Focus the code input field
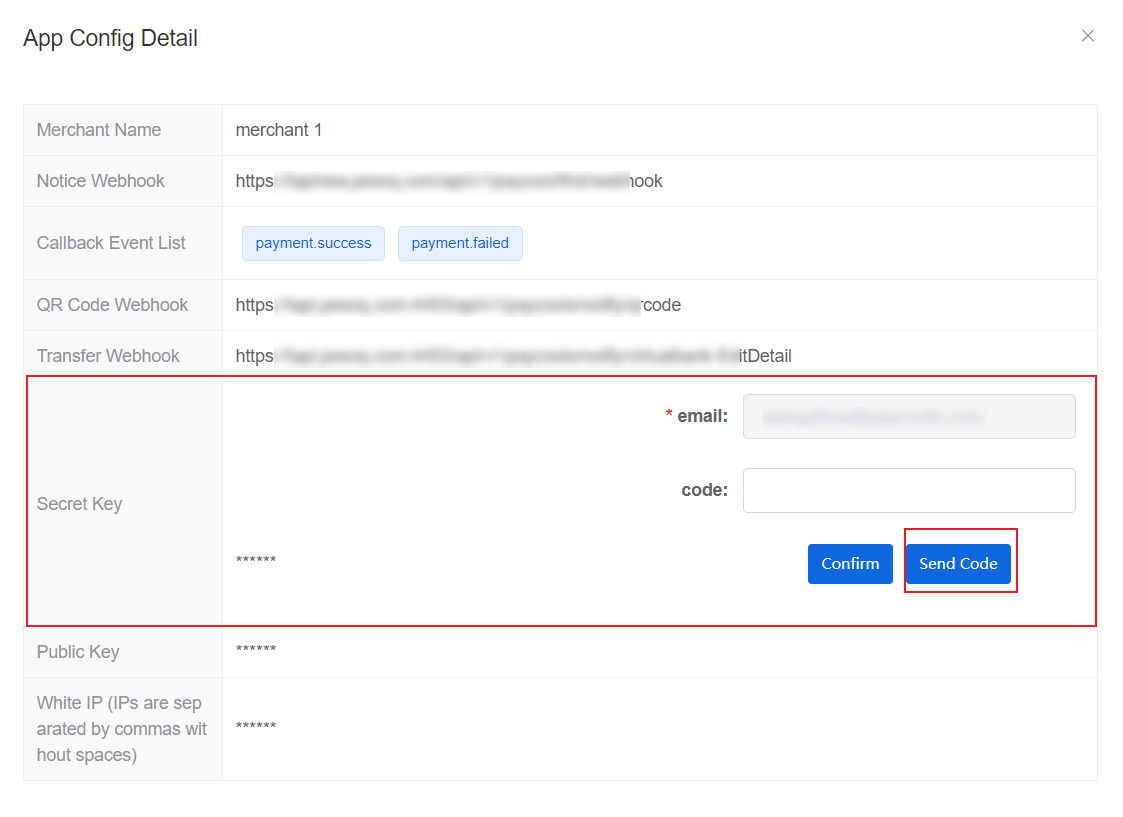The width and height of the screenshot is (1123, 817). (x=908, y=490)
